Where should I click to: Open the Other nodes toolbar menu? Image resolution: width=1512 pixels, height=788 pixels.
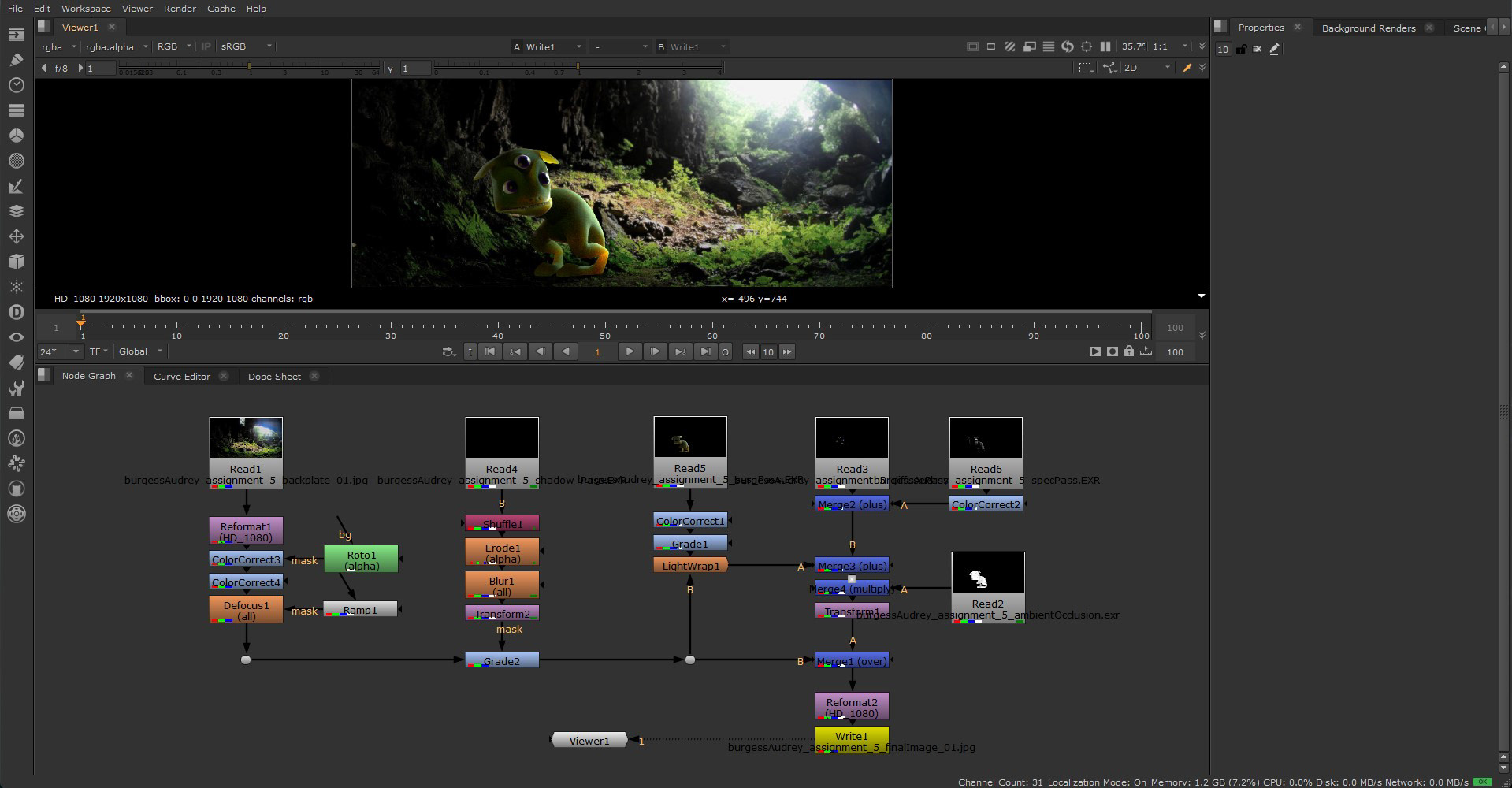[x=17, y=413]
